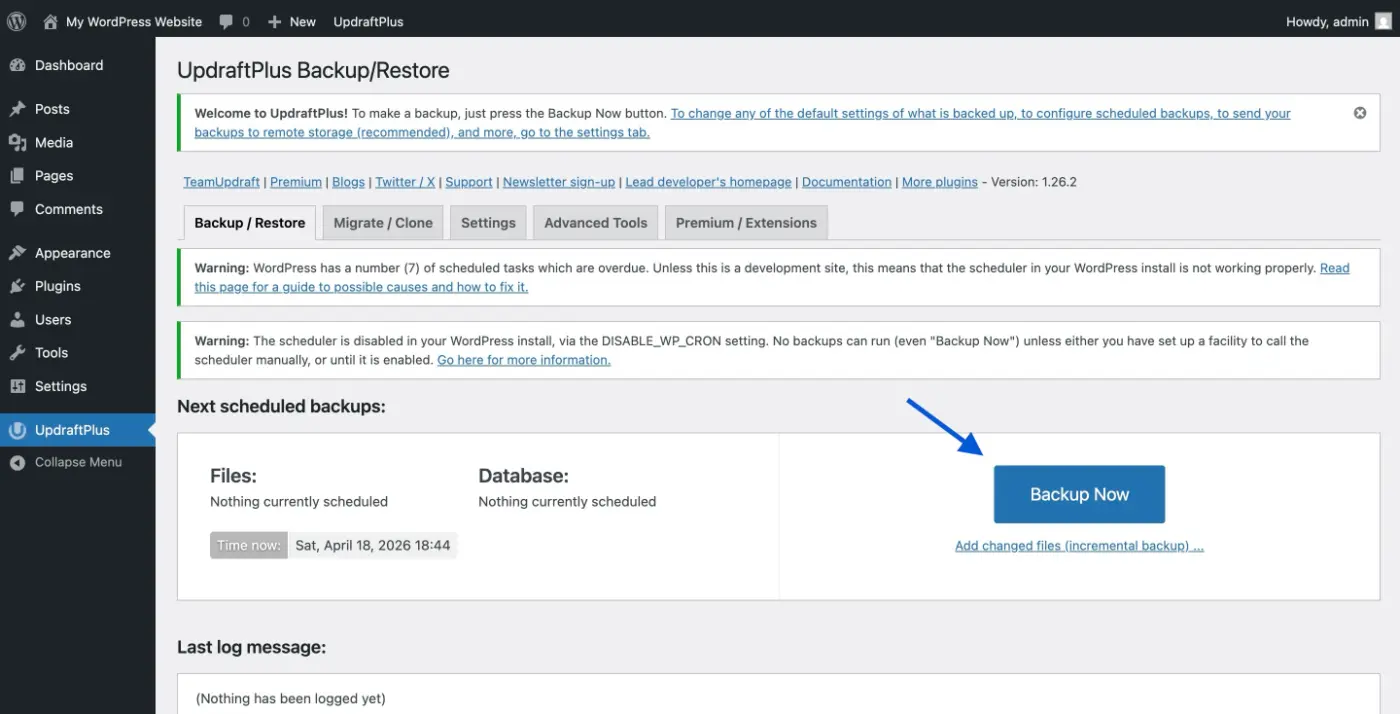The image size is (1400, 714).
Task: Click the home icon beside My WordPress Website
Action: pos(50,21)
